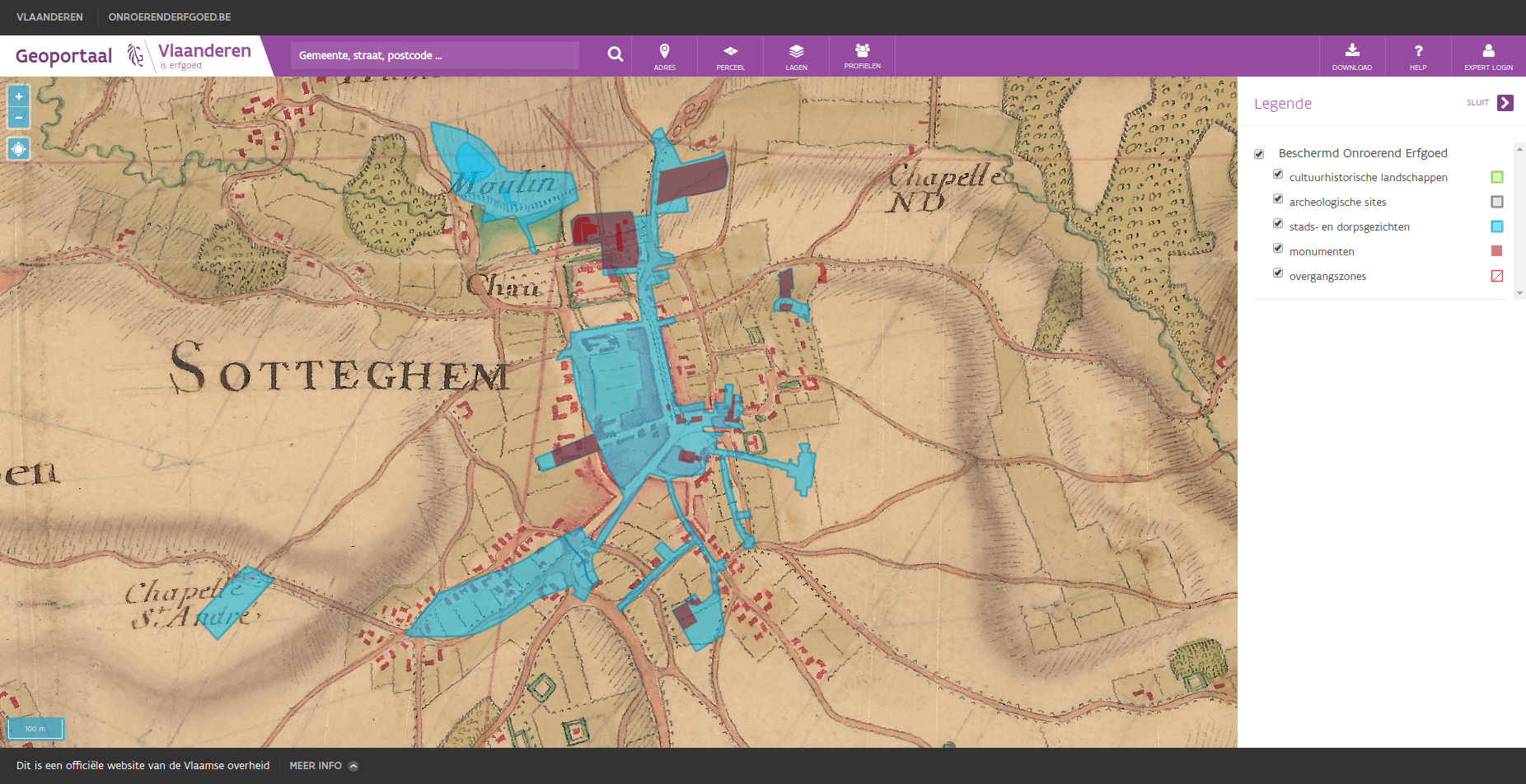This screenshot has width=1526, height=784.
Task: Select the Perceel tool
Action: pos(730,56)
